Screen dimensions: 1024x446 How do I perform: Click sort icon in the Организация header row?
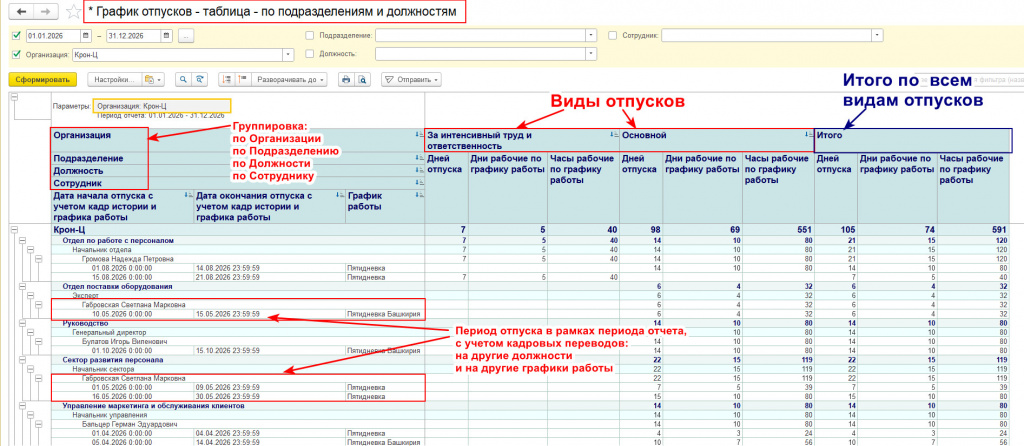coord(419,135)
